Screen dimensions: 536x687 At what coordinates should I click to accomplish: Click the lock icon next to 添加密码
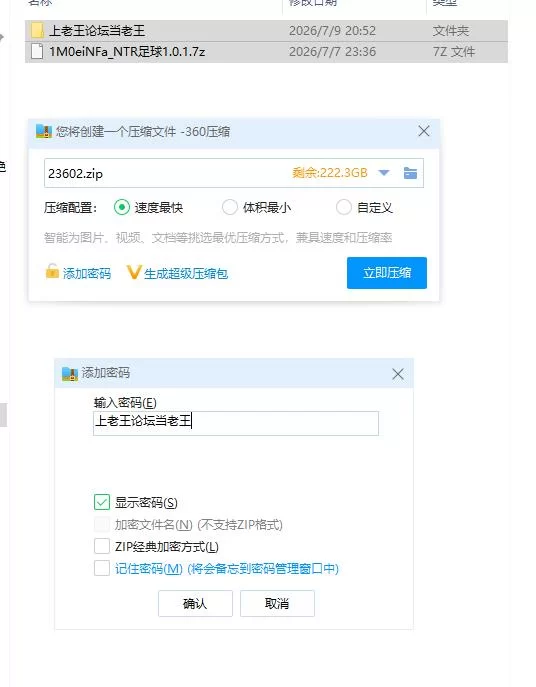[x=52, y=271]
